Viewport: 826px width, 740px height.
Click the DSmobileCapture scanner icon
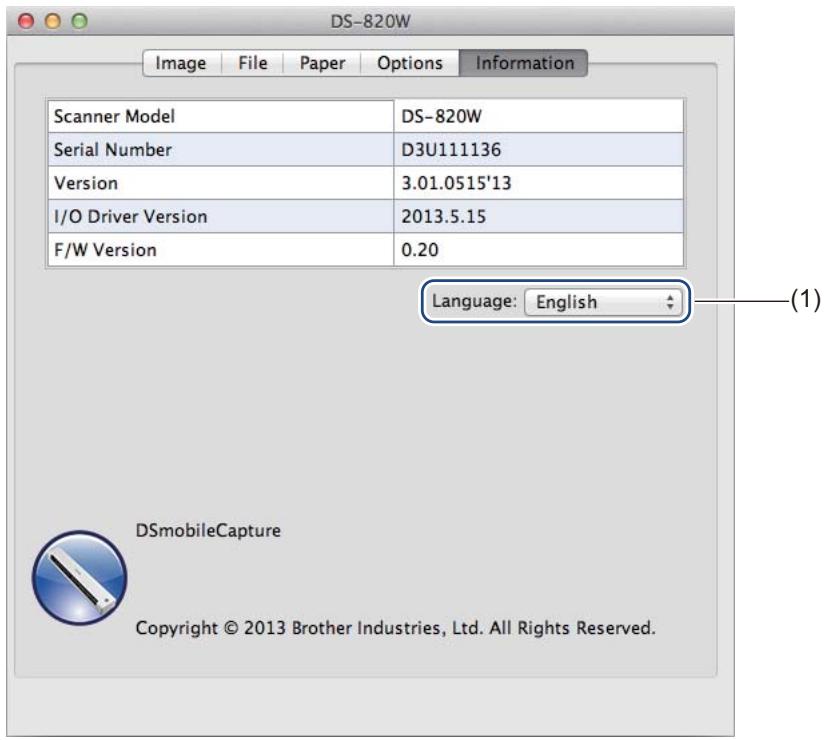pyautogui.click(x=80, y=578)
